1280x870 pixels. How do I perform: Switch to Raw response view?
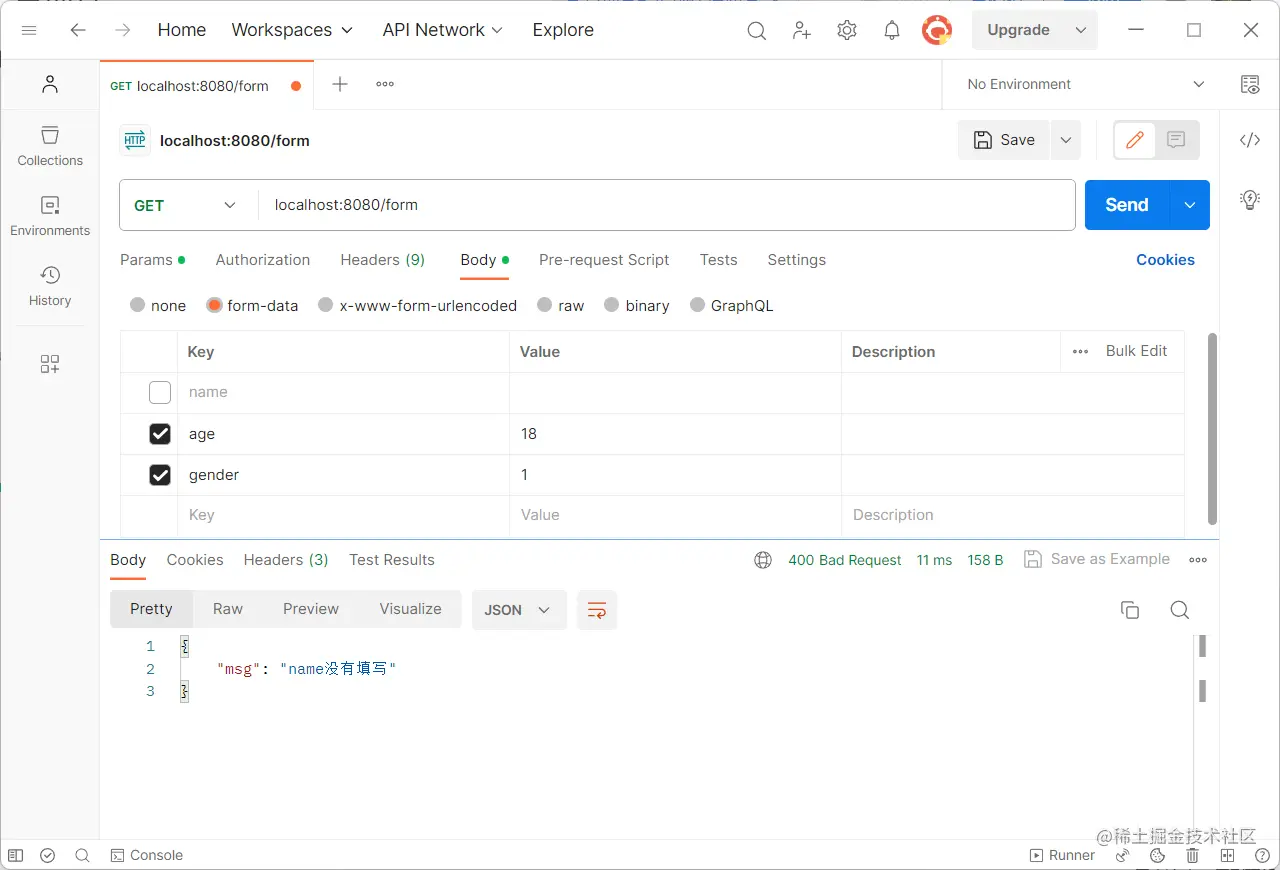228,609
